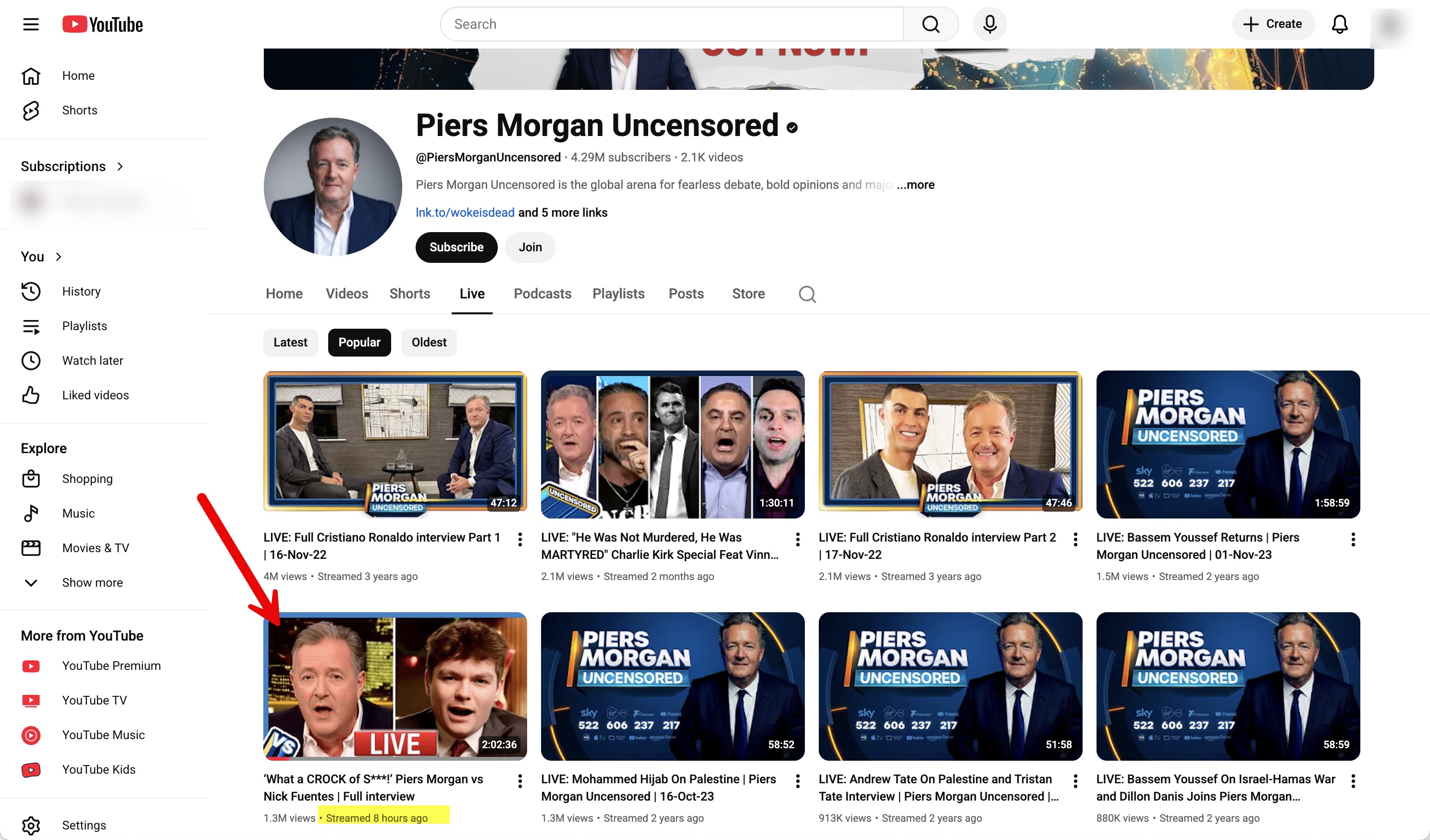The height and width of the screenshot is (840, 1430).
Task: Select the Shorts icon in the sidebar
Action: click(x=32, y=110)
